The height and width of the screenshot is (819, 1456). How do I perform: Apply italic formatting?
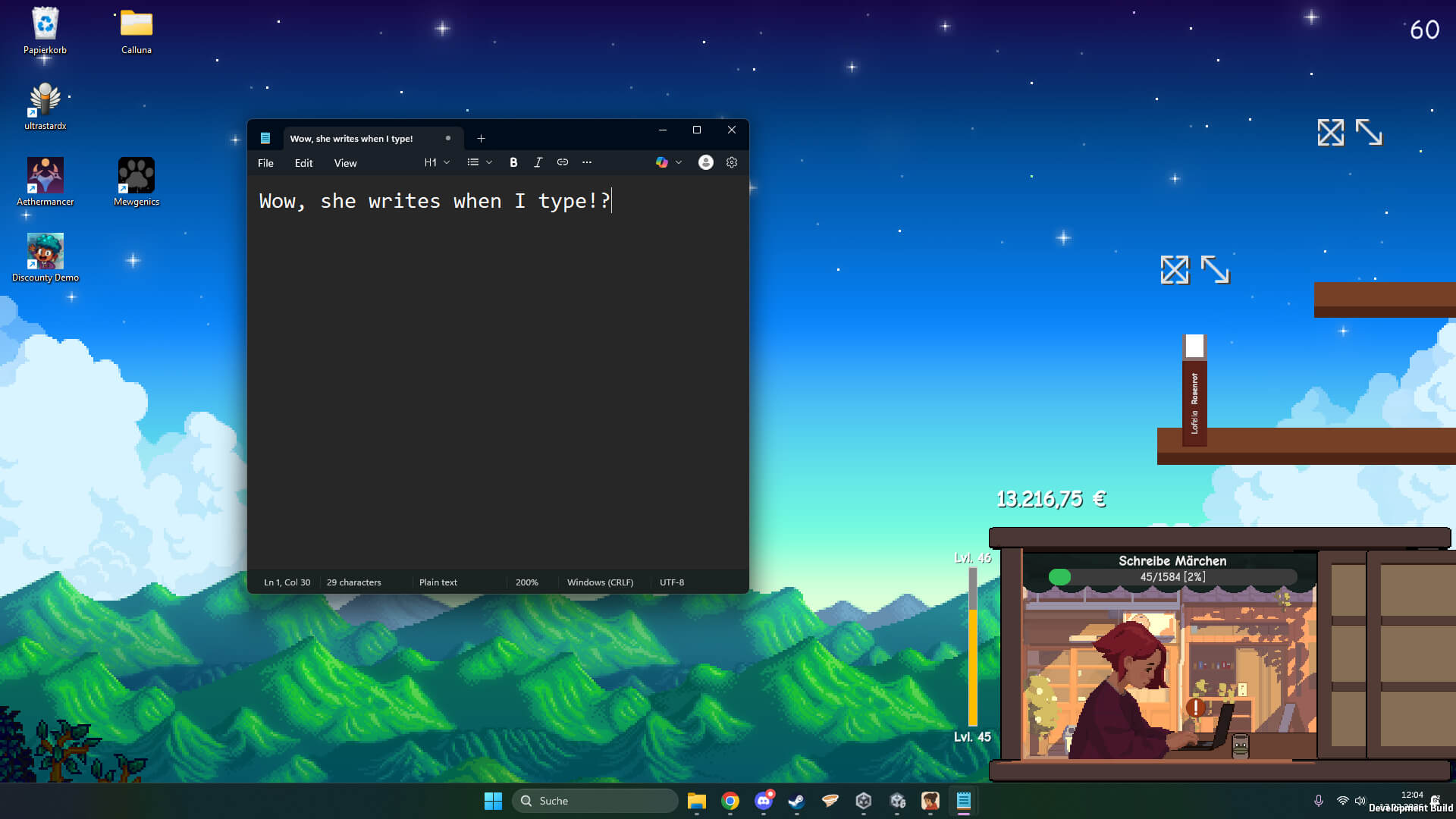[x=538, y=162]
